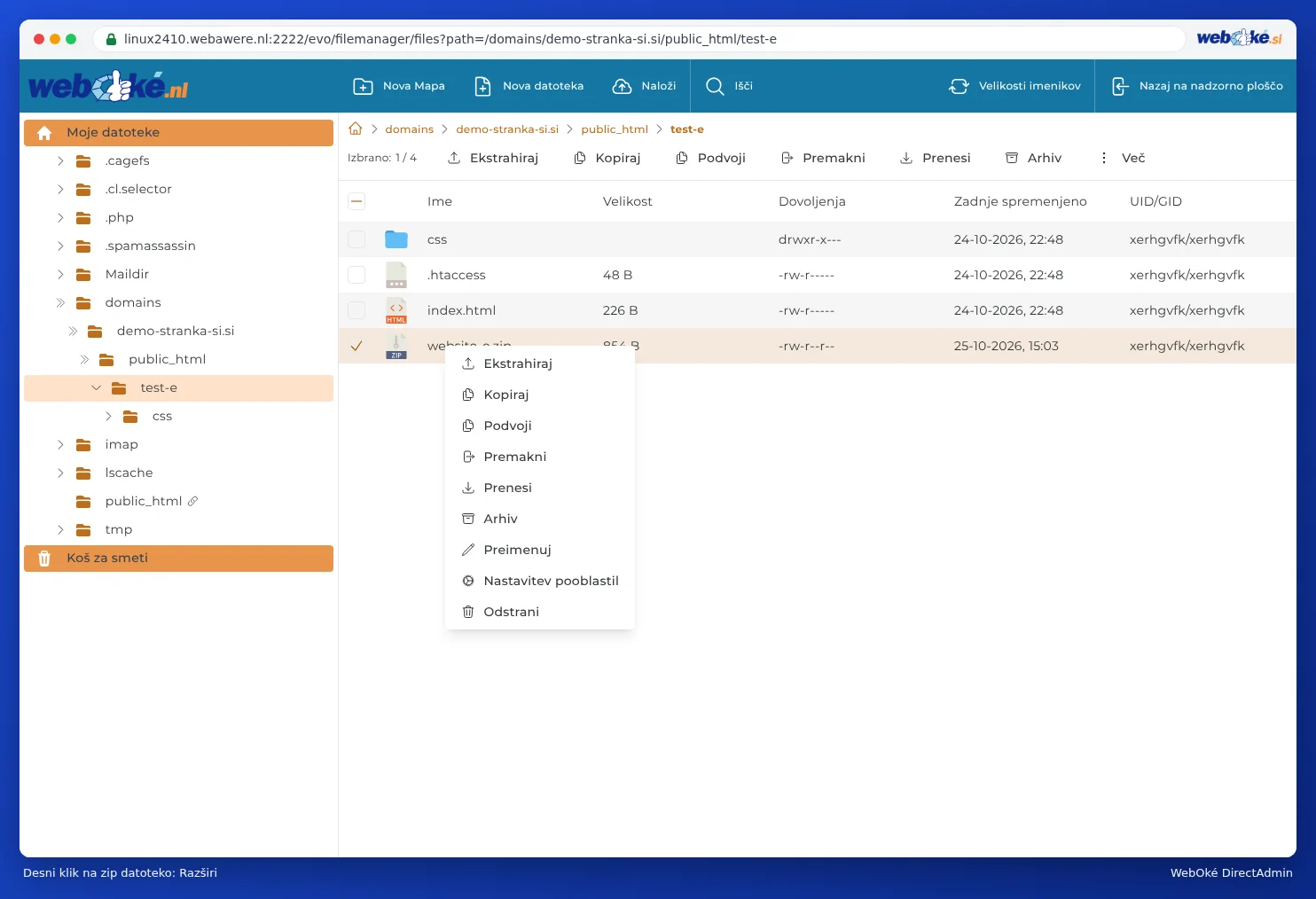Click the css folder icon in file list
This screenshot has width=1316, height=899.
[x=396, y=239]
